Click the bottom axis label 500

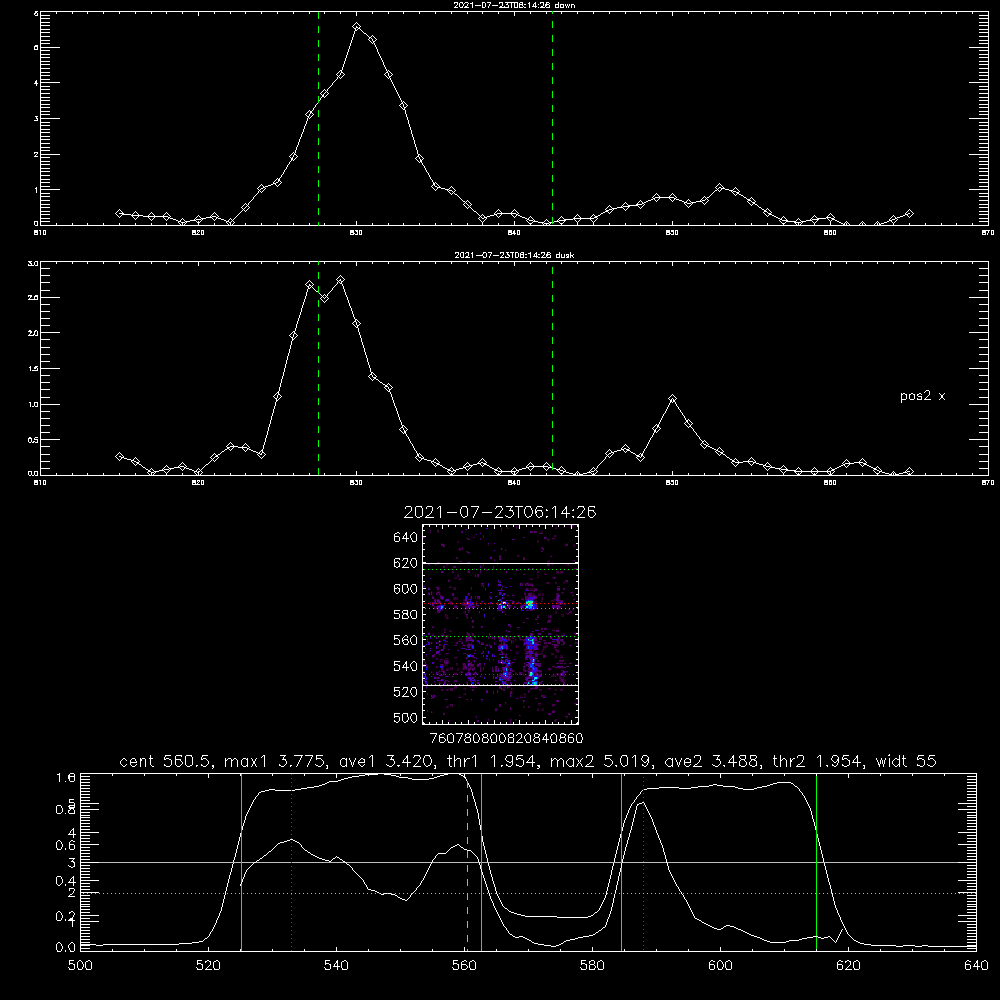(80, 966)
